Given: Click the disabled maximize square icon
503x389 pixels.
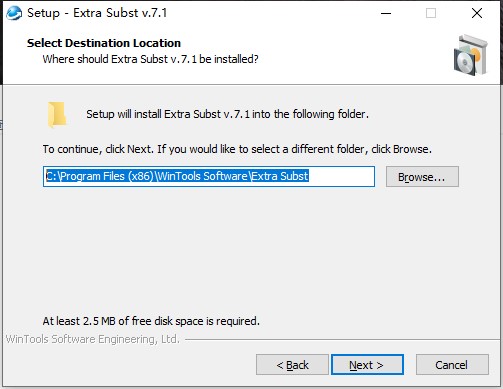Looking at the screenshot, I should point(431,13).
